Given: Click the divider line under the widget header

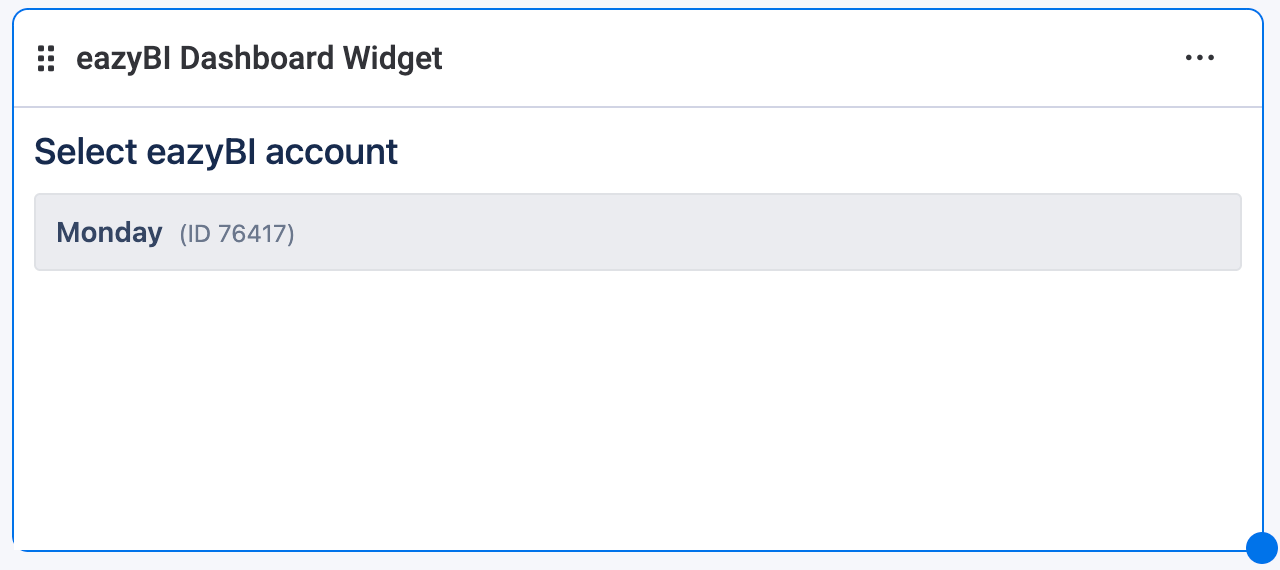Looking at the screenshot, I should [637, 106].
